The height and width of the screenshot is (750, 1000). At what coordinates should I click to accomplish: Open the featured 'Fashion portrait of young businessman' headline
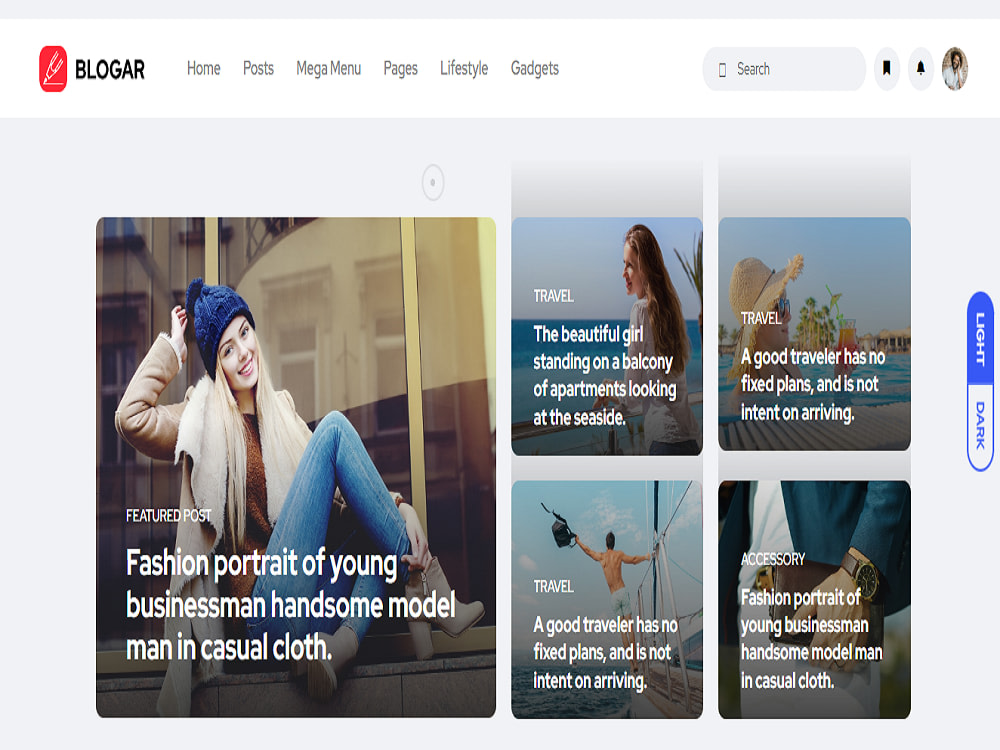pos(291,605)
